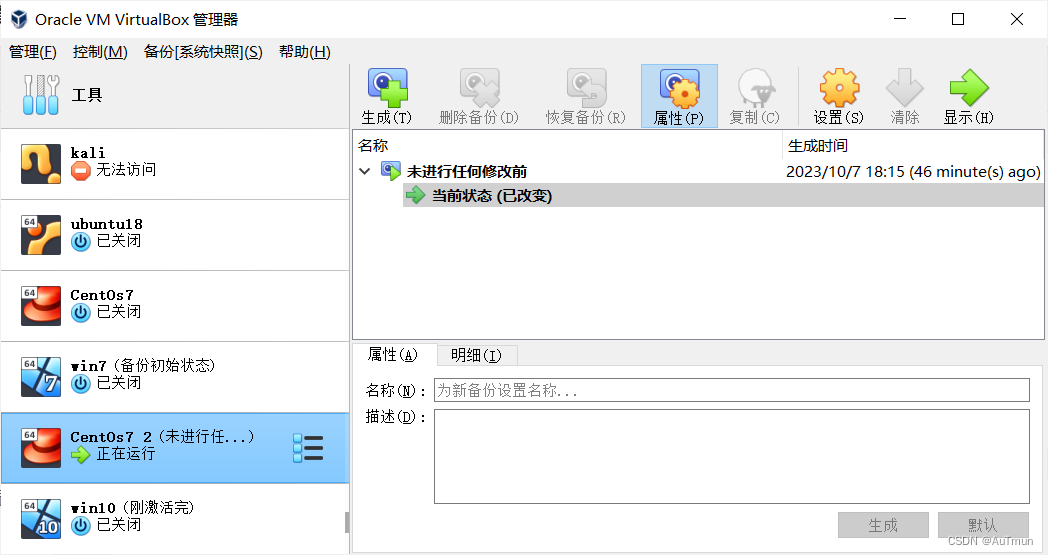This screenshot has height=555, width=1048.
Task: Click the snapshot icon for 未进行任何修改前
Action: pos(391,171)
